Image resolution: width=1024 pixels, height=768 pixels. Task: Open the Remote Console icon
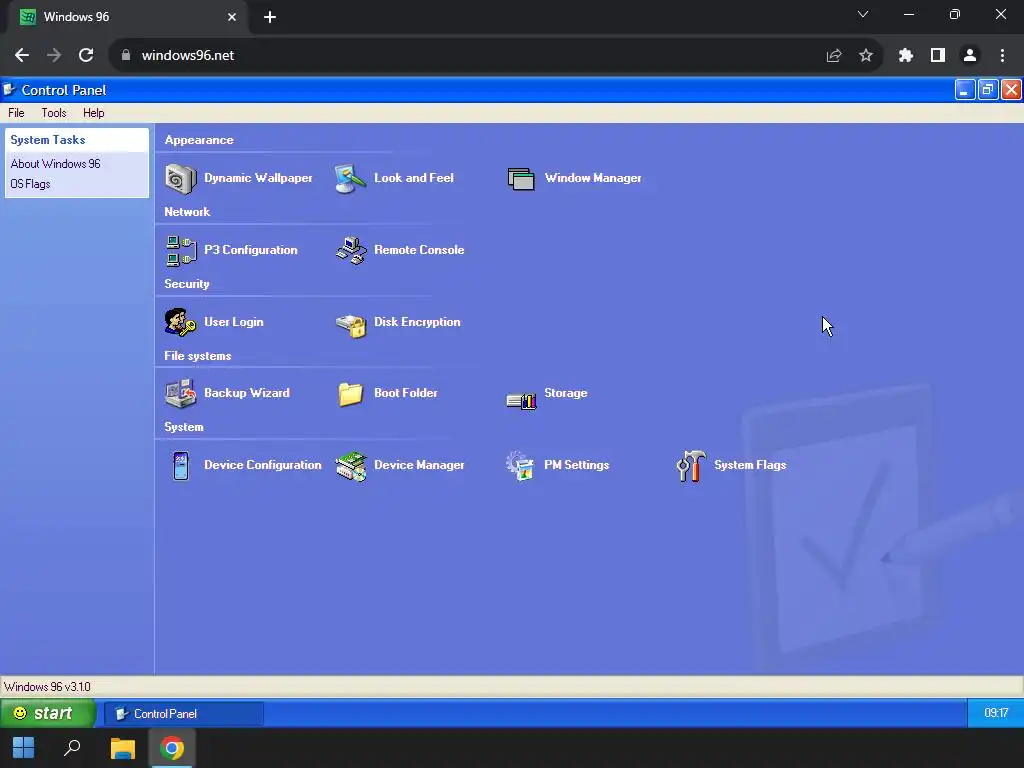(351, 250)
